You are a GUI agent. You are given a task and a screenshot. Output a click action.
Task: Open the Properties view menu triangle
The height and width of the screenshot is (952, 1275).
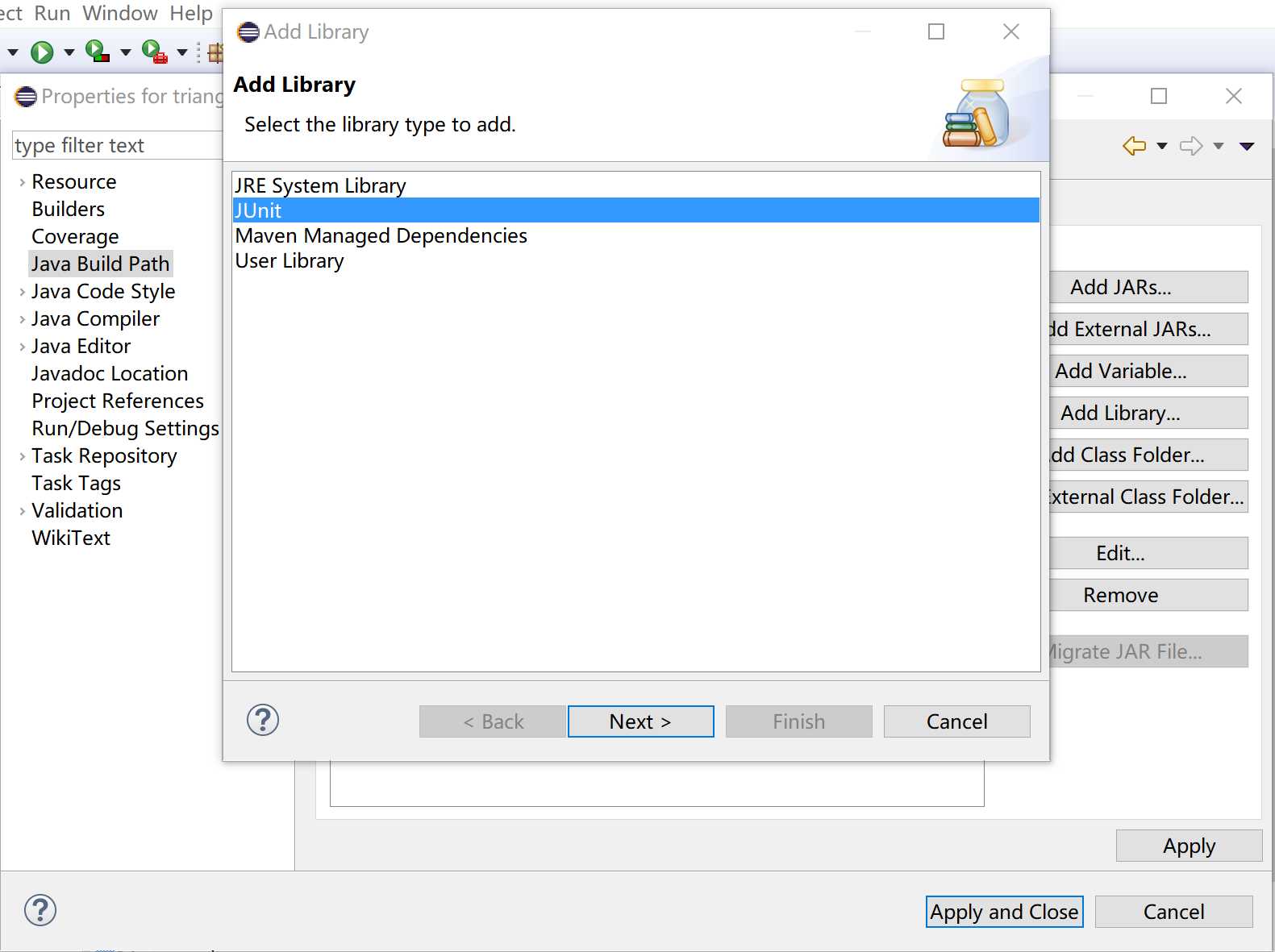(1247, 146)
